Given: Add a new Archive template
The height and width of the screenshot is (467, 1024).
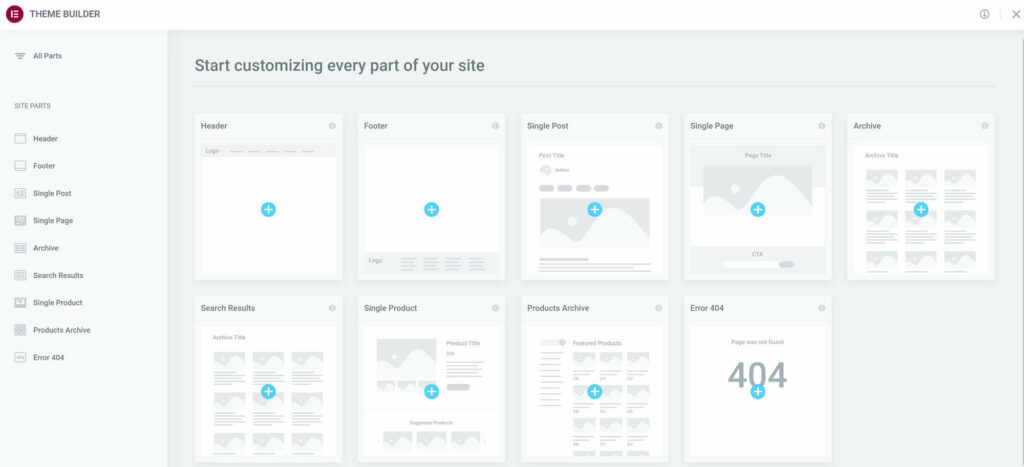Looking at the screenshot, I should point(921,210).
